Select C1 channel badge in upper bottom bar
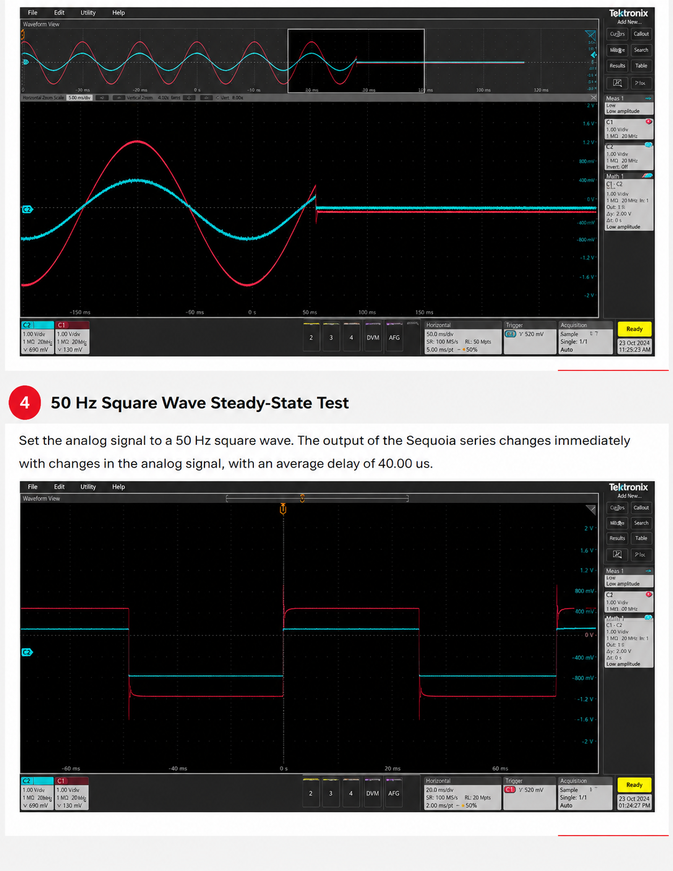The width and height of the screenshot is (673, 871). [72, 338]
